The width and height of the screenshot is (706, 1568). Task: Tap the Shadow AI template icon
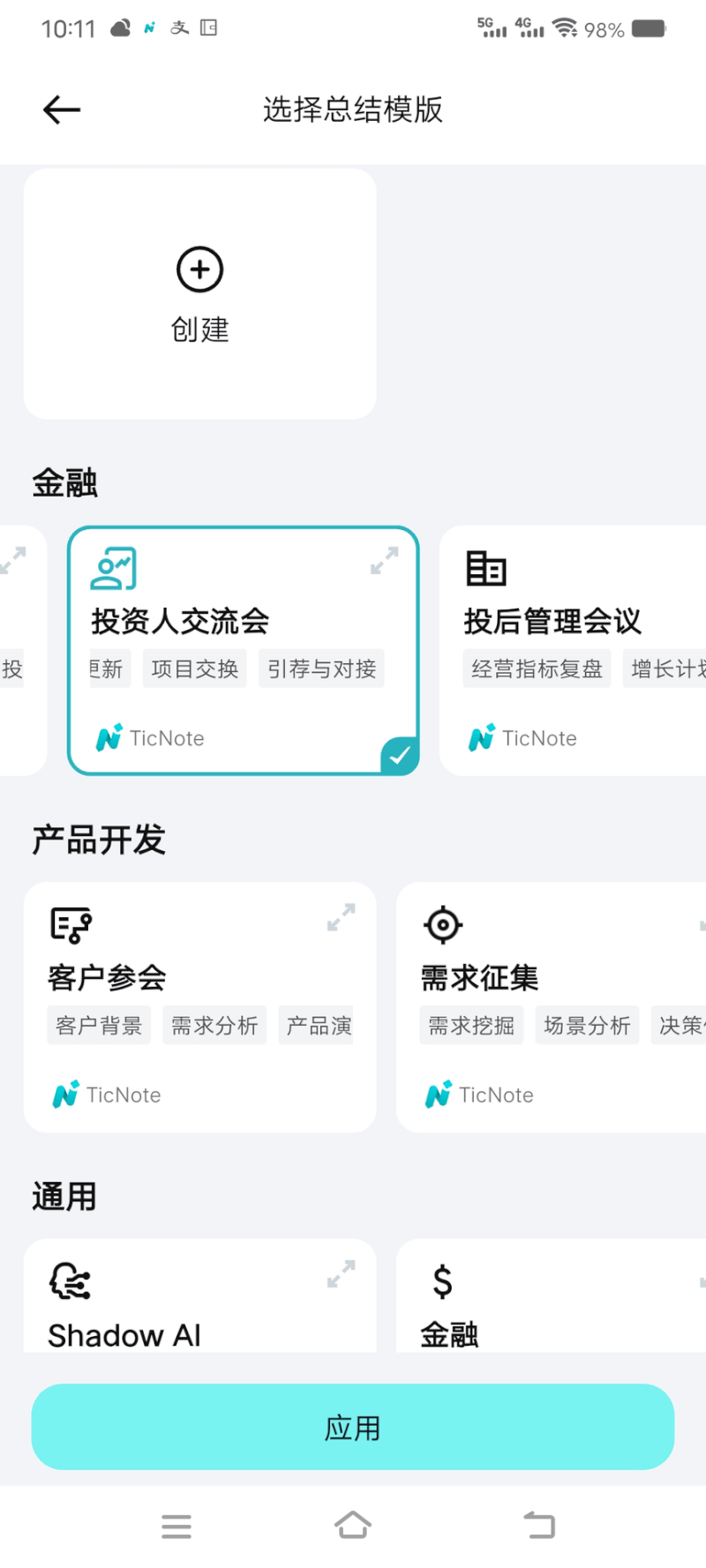[71, 1281]
